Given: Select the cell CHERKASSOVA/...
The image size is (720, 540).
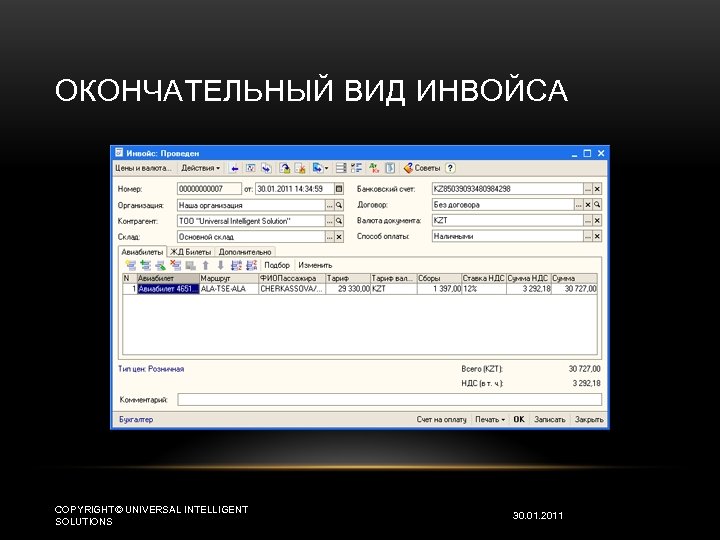Looking at the screenshot, I should point(292,289).
